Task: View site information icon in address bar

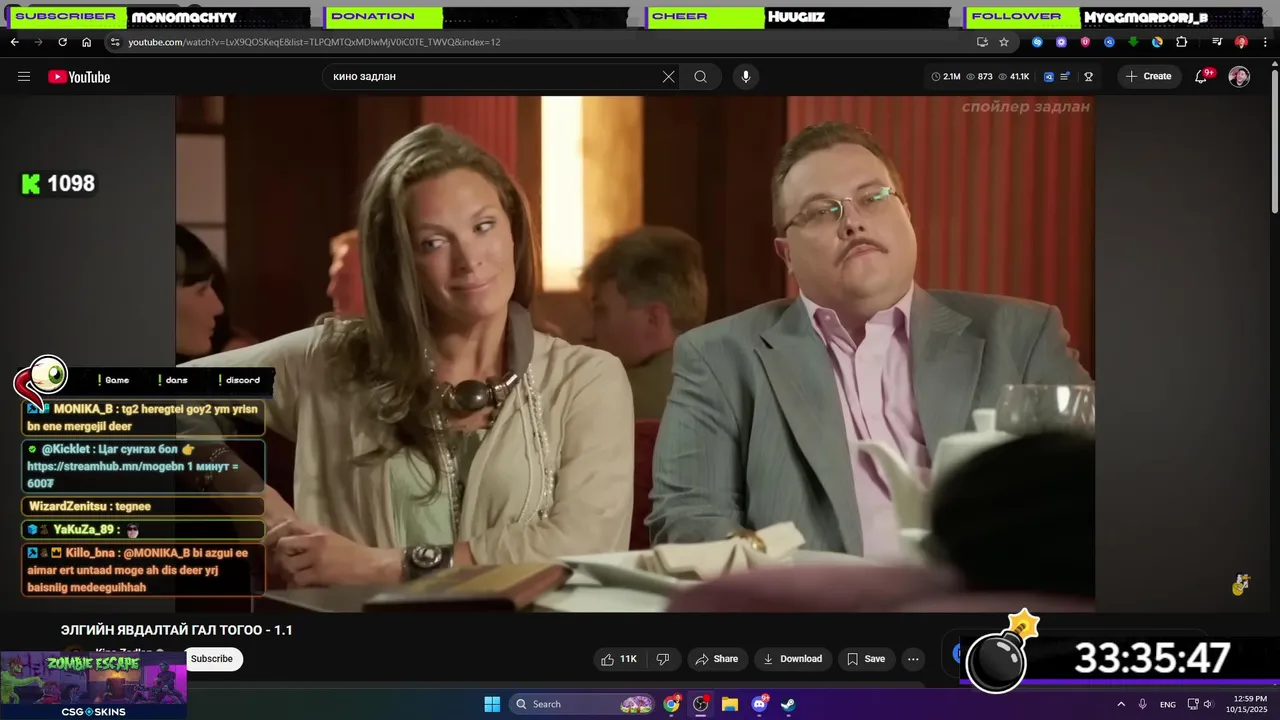Action: [115, 42]
